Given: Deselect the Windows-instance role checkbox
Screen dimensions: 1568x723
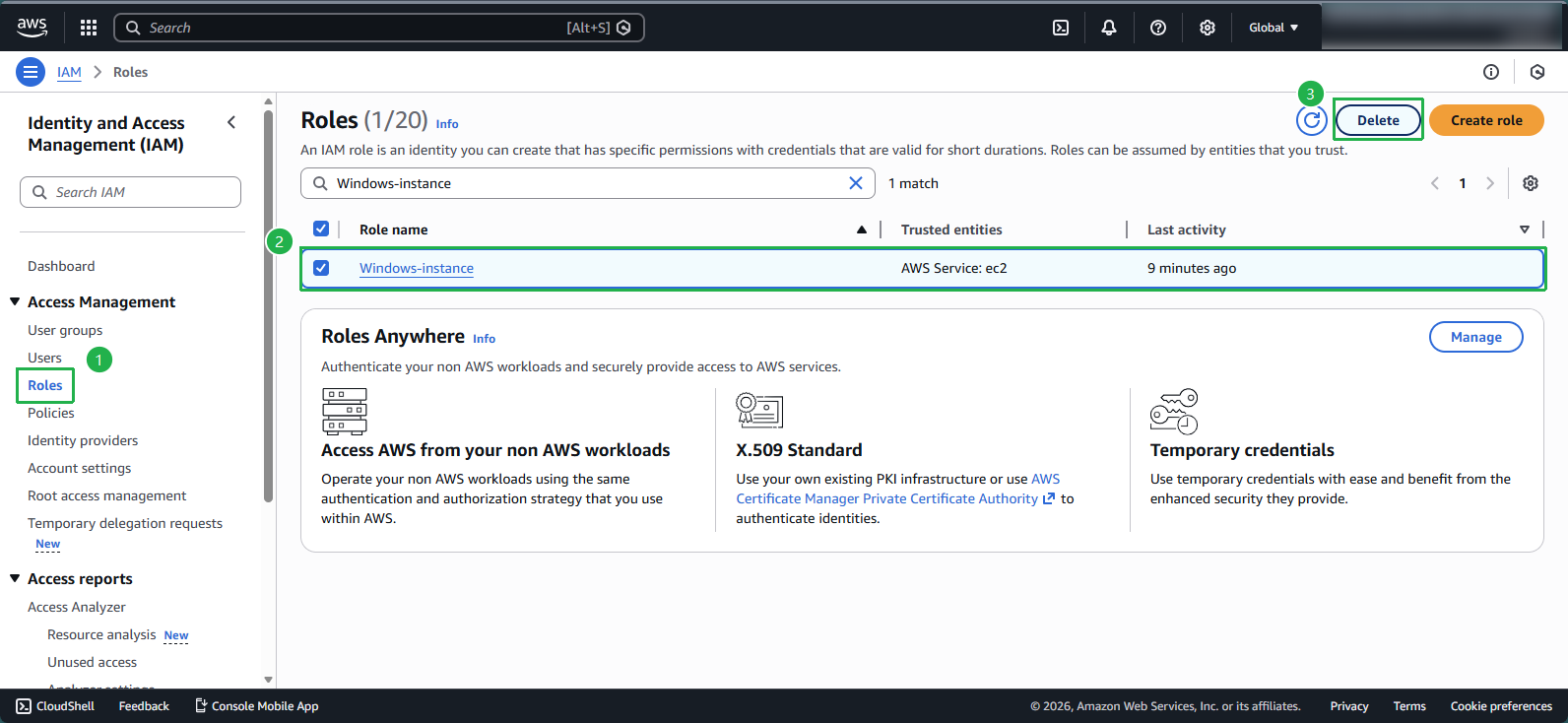Looking at the screenshot, I should [321, 268].
